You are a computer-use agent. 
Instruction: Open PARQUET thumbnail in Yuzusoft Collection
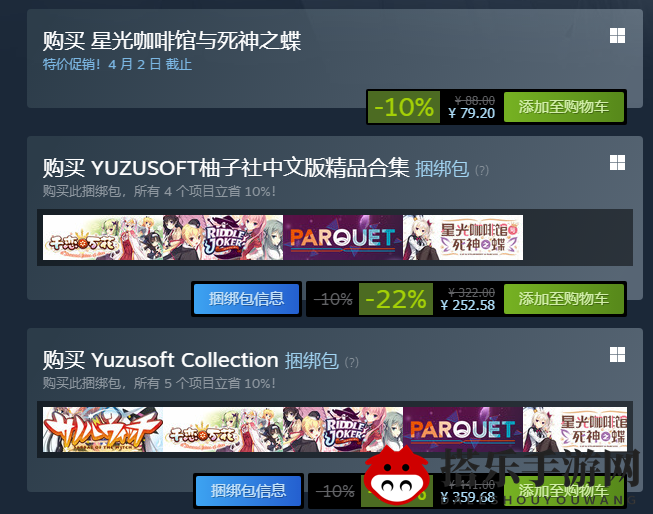pos(463,429)
